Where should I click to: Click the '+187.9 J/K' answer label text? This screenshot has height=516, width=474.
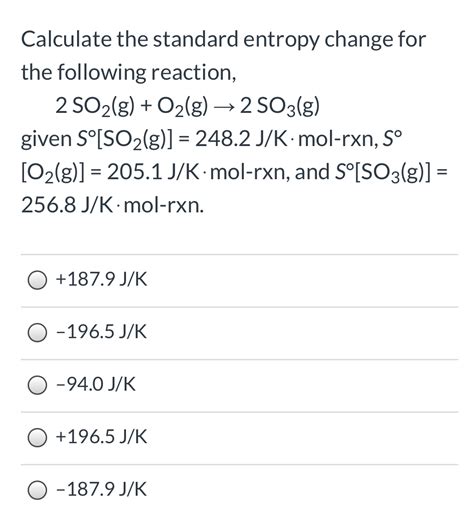tap(101, 279)
